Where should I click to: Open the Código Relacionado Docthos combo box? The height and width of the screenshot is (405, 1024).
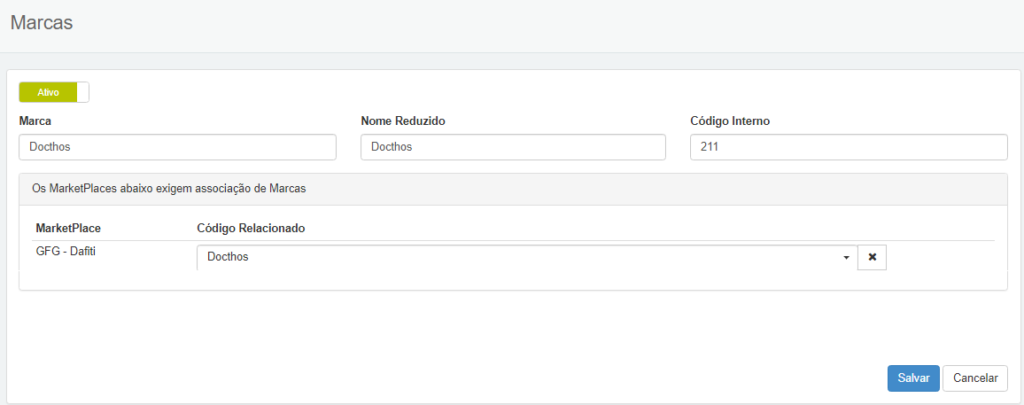pyautogui.click(x=527, y=257)
